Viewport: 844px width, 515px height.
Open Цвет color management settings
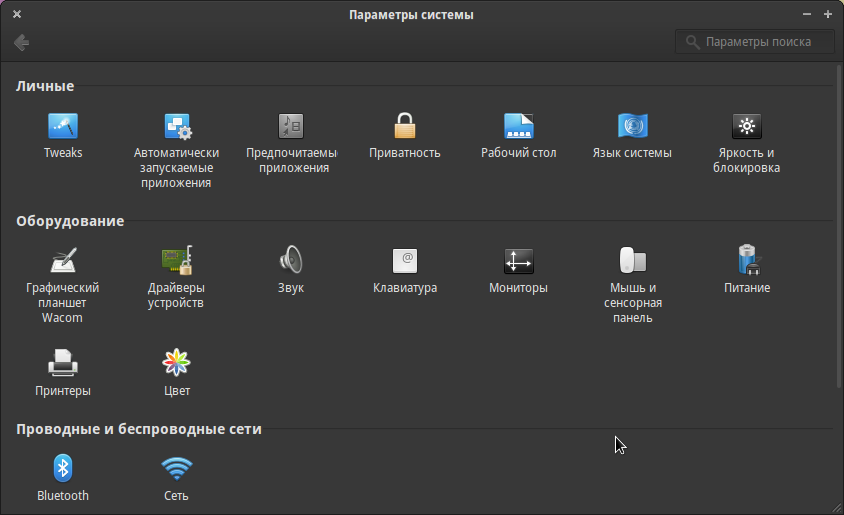tap(177, 363)
